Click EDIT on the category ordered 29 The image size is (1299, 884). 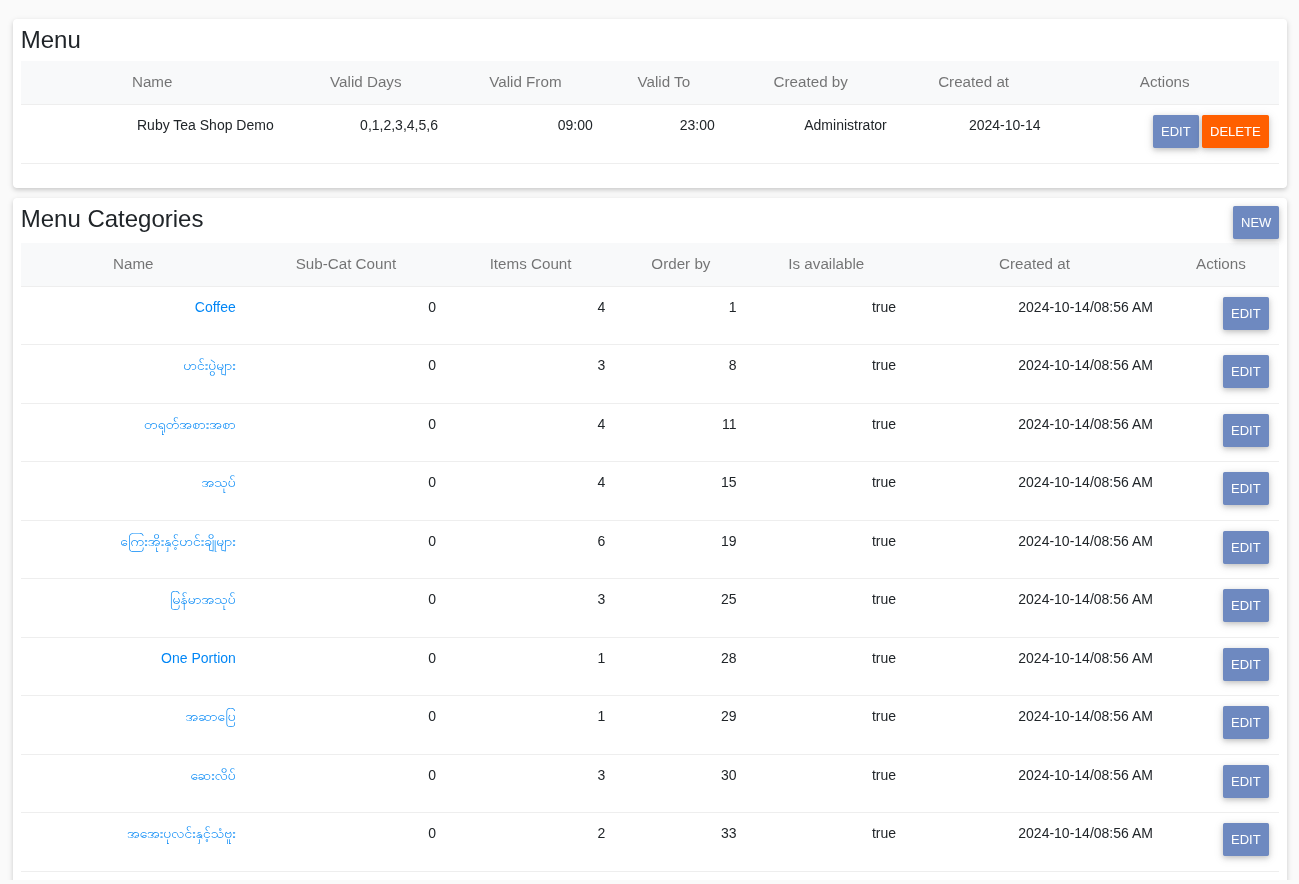pyautogui.click(x=1245, y=722)
